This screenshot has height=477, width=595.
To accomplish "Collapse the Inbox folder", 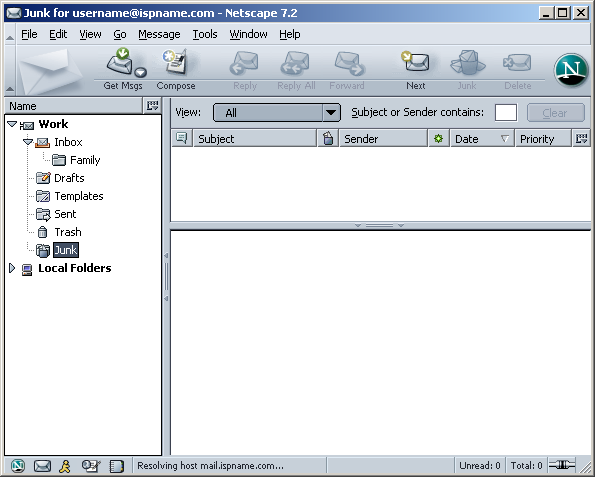I will pyautogui.click(x=28, y=142).
